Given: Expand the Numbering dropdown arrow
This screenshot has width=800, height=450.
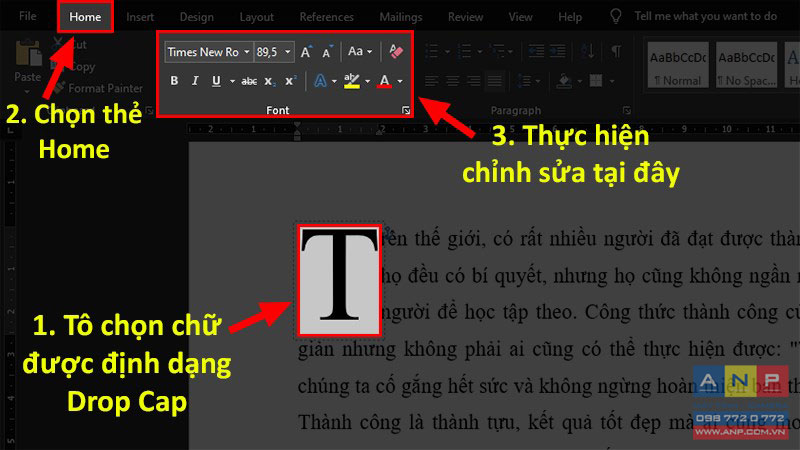Looking at the screenshot, I should coord(480,52).
